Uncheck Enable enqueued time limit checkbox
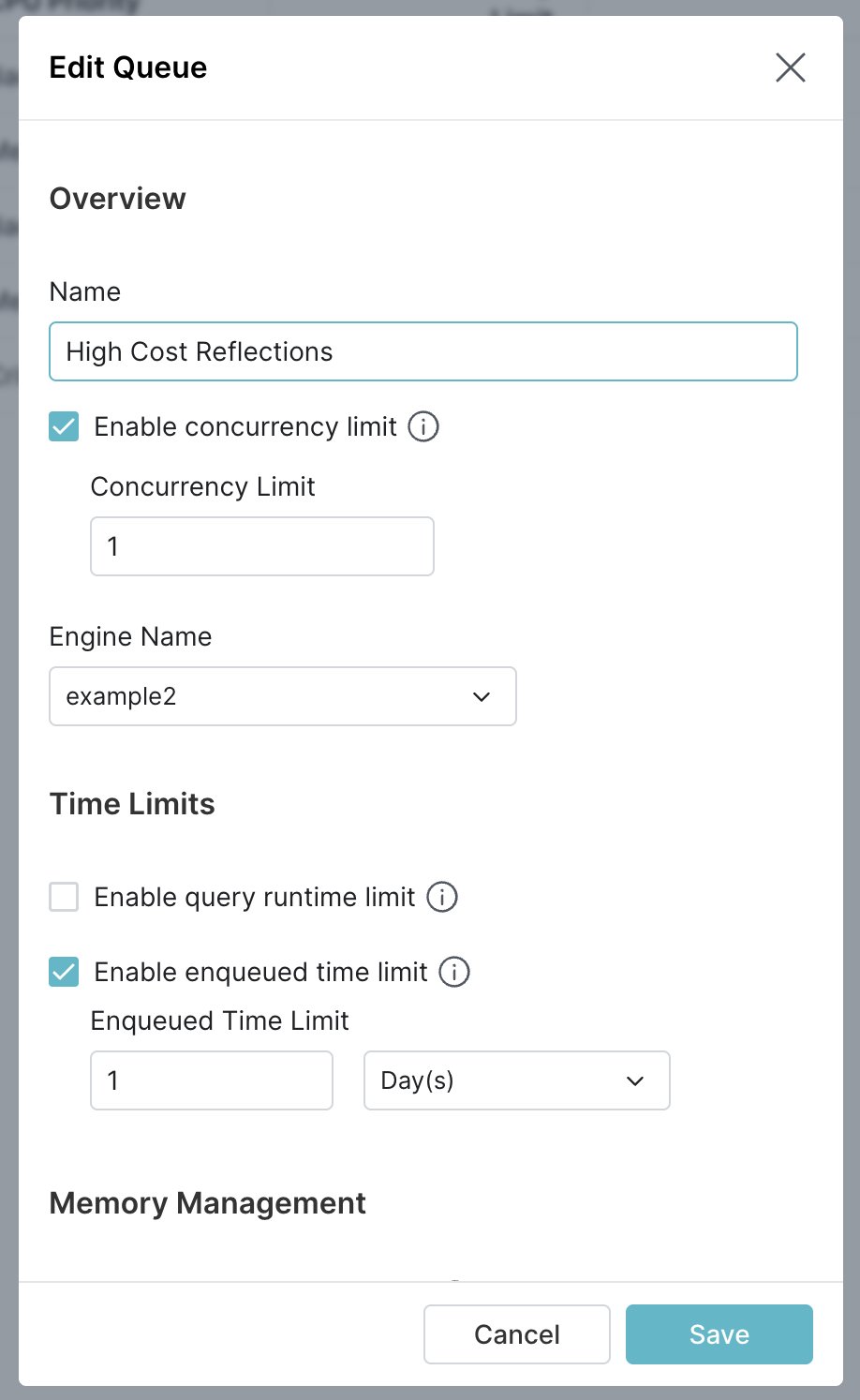Image resolution: width=860 pixels, height=1400 pixels. point(64,972)
